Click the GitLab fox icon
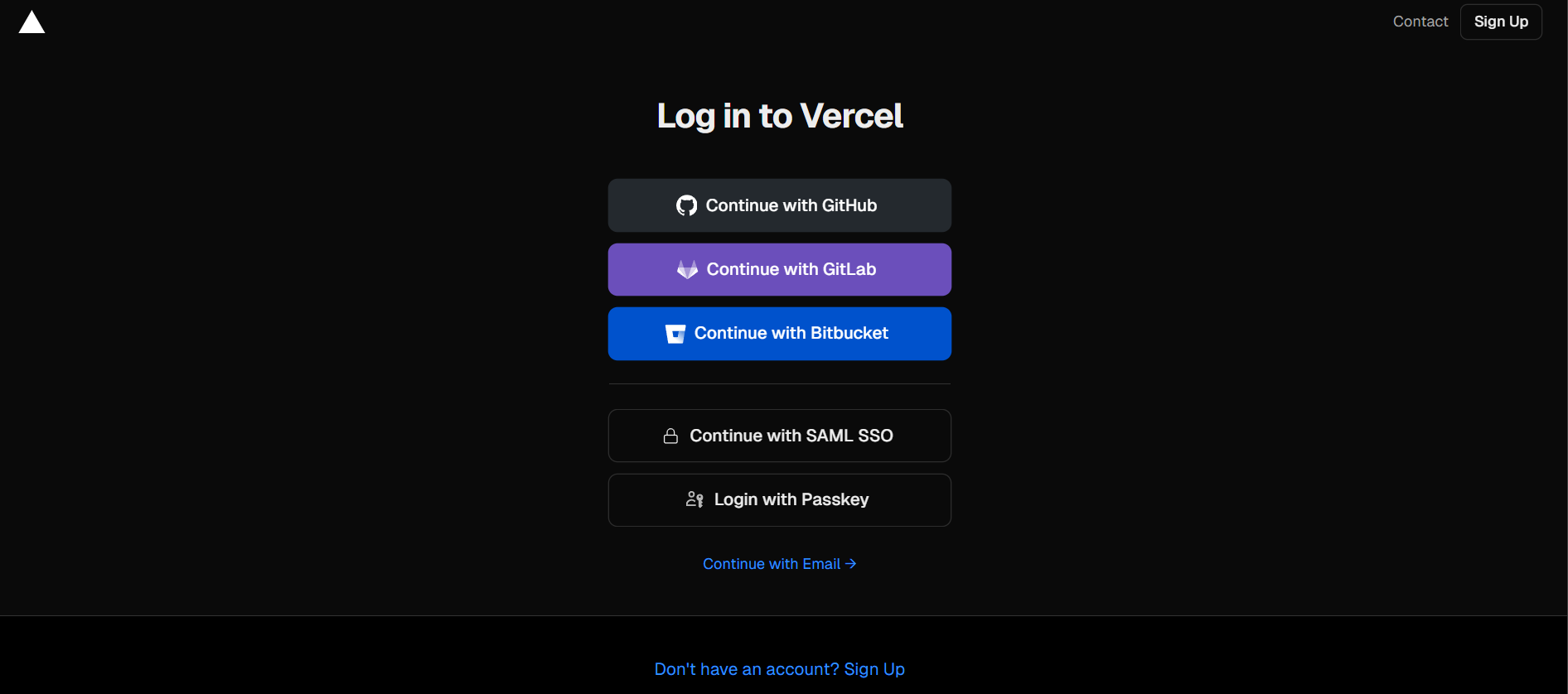The height and width of the screenshot is (694, 1568). pos(686,269)
